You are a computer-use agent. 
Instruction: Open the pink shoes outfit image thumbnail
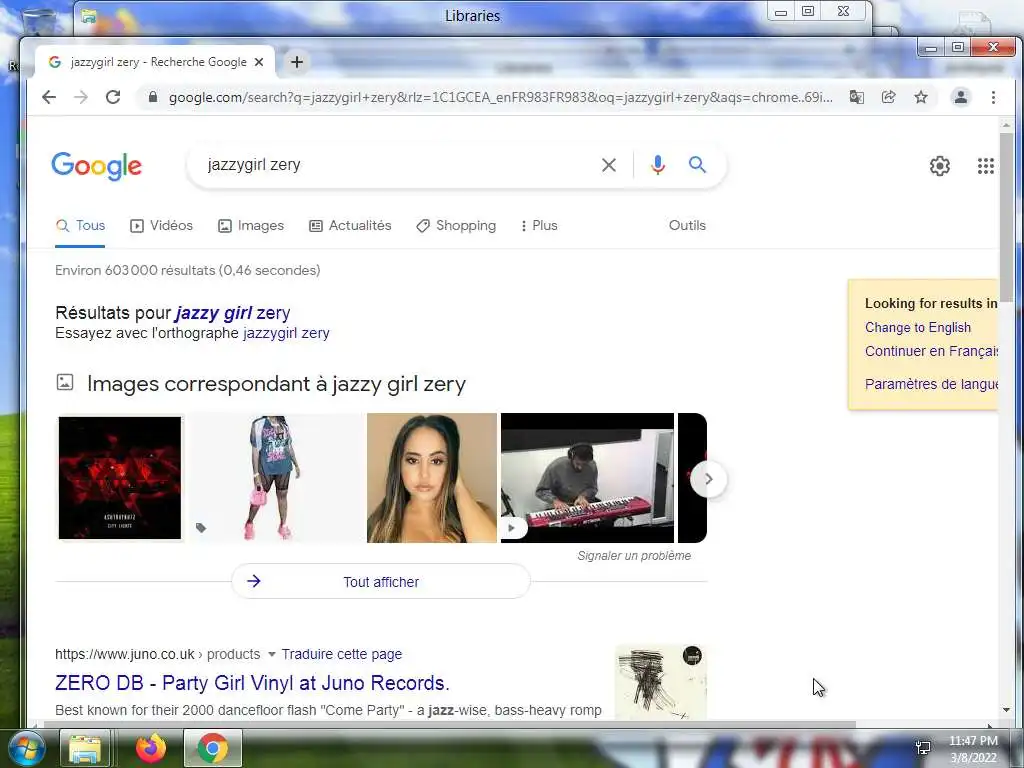[x=277, y=478]
